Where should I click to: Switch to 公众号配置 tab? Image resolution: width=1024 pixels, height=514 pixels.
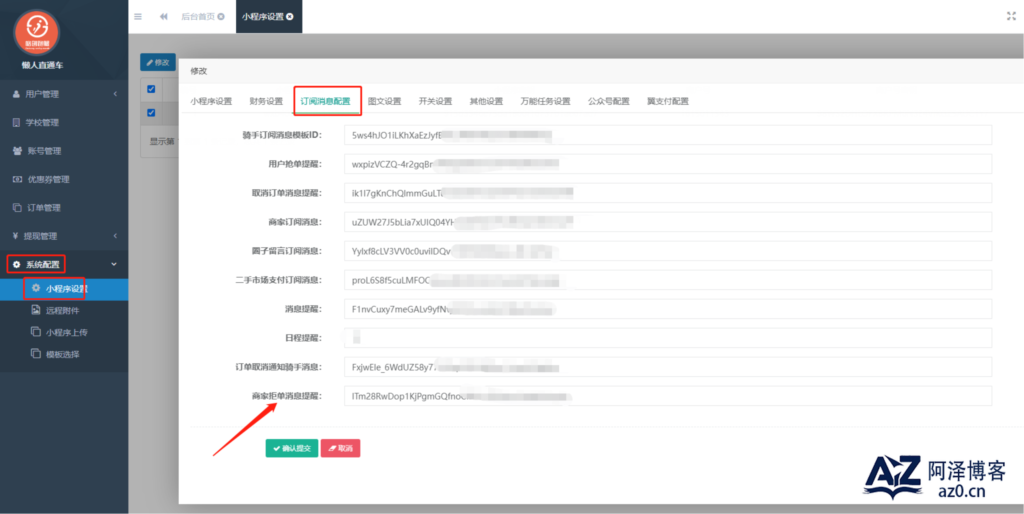coord(609,101)
